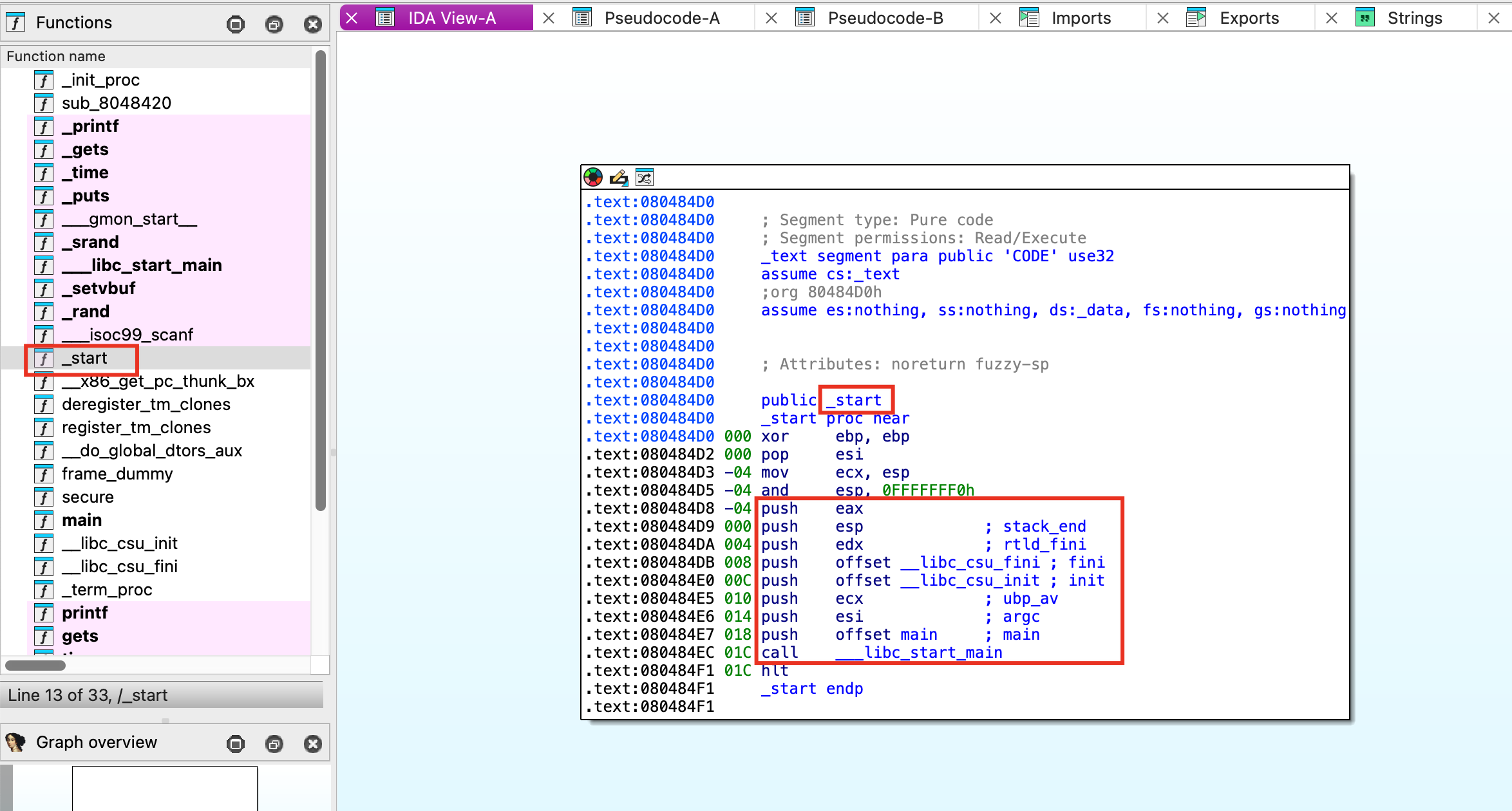The height and width of the screenshot is (811, 1512).
Task: Select the ___isoc99_scanf function entry
Action: click(157, 335)
